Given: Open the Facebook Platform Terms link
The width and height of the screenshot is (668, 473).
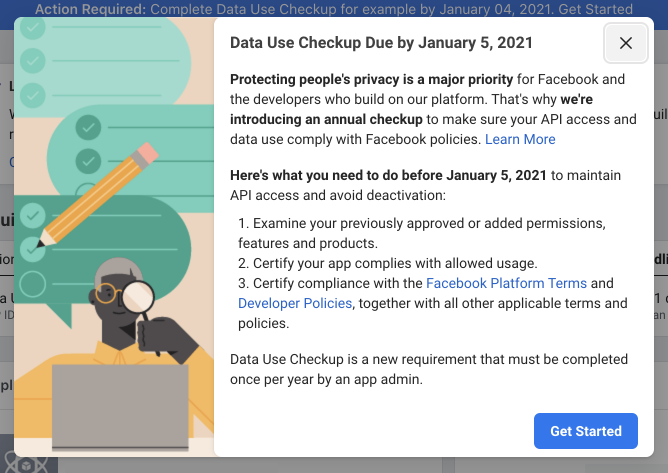Looking at the screenshot, I should (x=506, y=283).
